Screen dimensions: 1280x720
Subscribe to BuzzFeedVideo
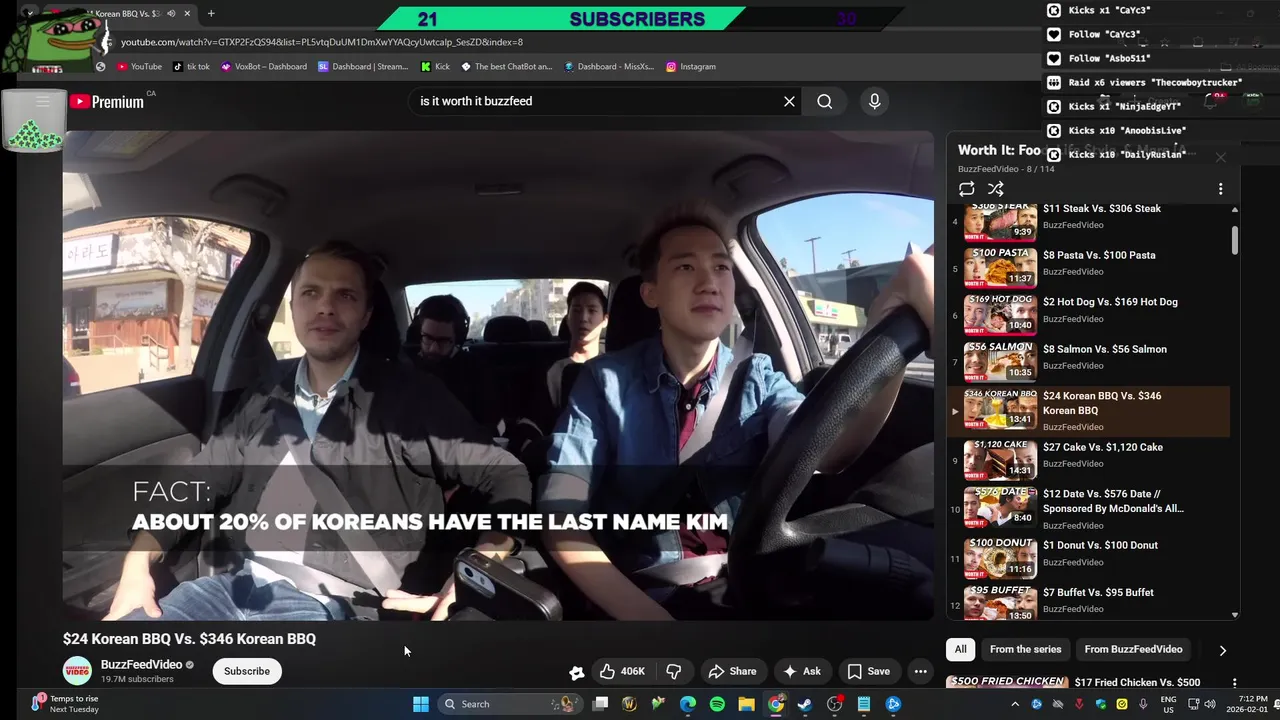pyautogui.click(x=247, y=671)
